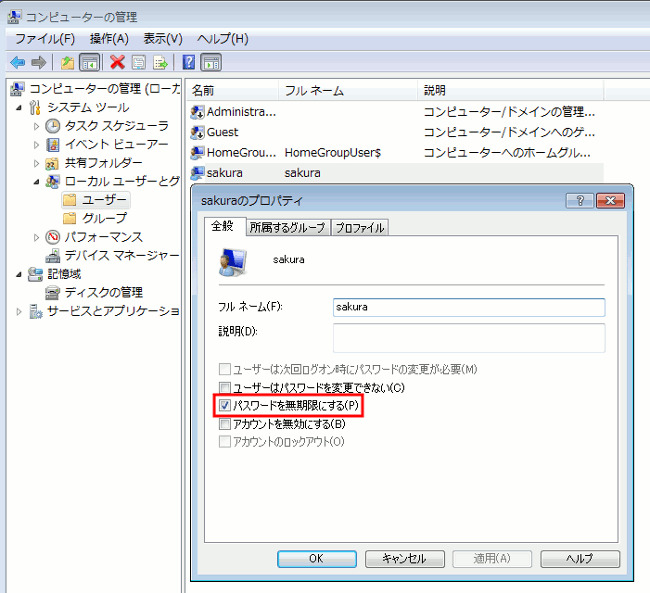
Task: Click the Up One Level folder toolbar icon
Action: point(68,62)
